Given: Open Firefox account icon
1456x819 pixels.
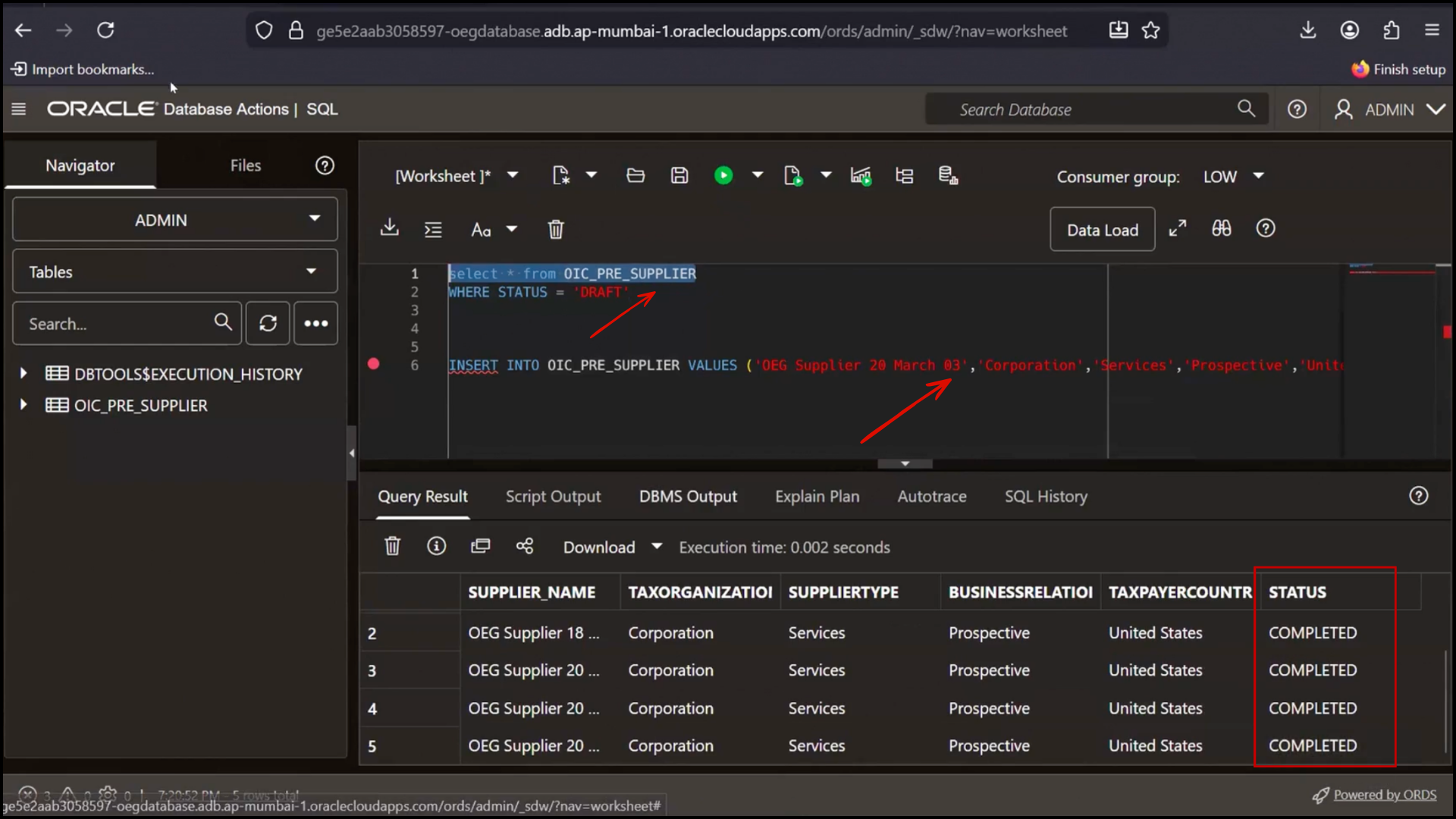Looking at the screenshot, I should tap(1350, 30).
